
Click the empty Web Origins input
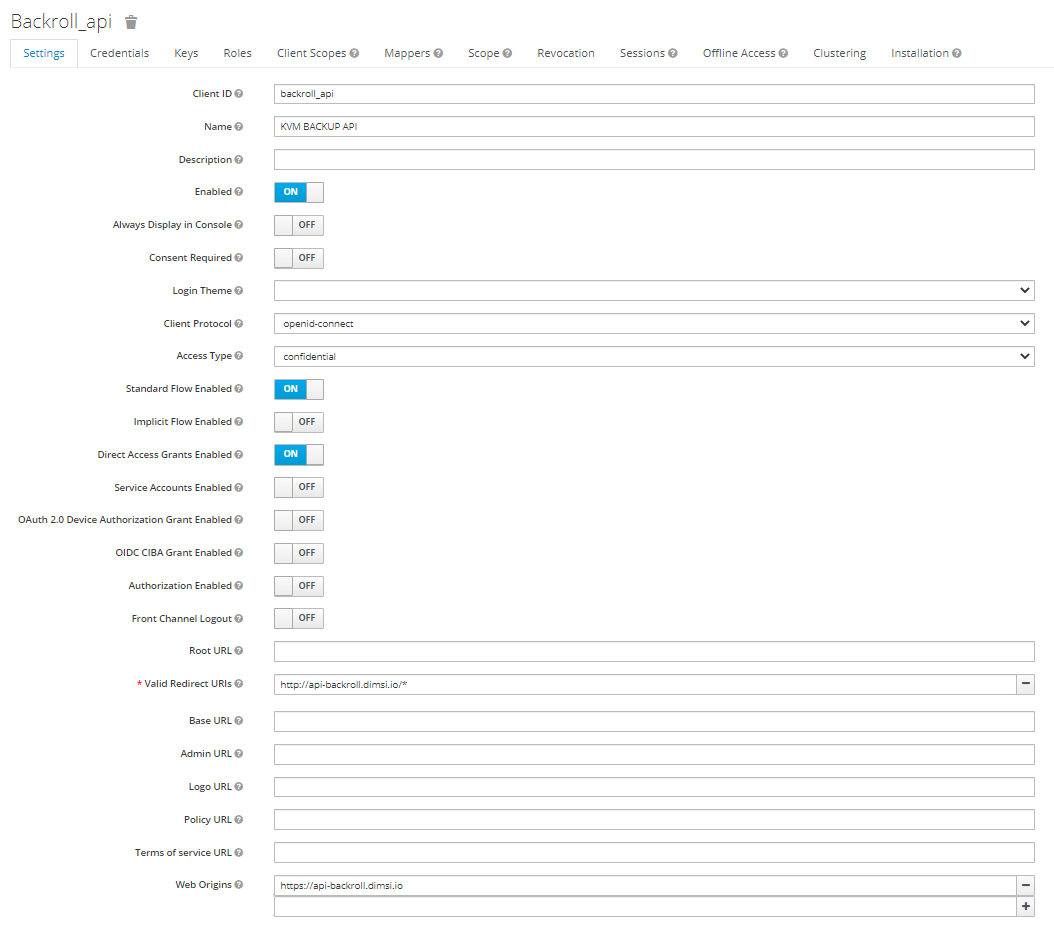coord(645,906)
